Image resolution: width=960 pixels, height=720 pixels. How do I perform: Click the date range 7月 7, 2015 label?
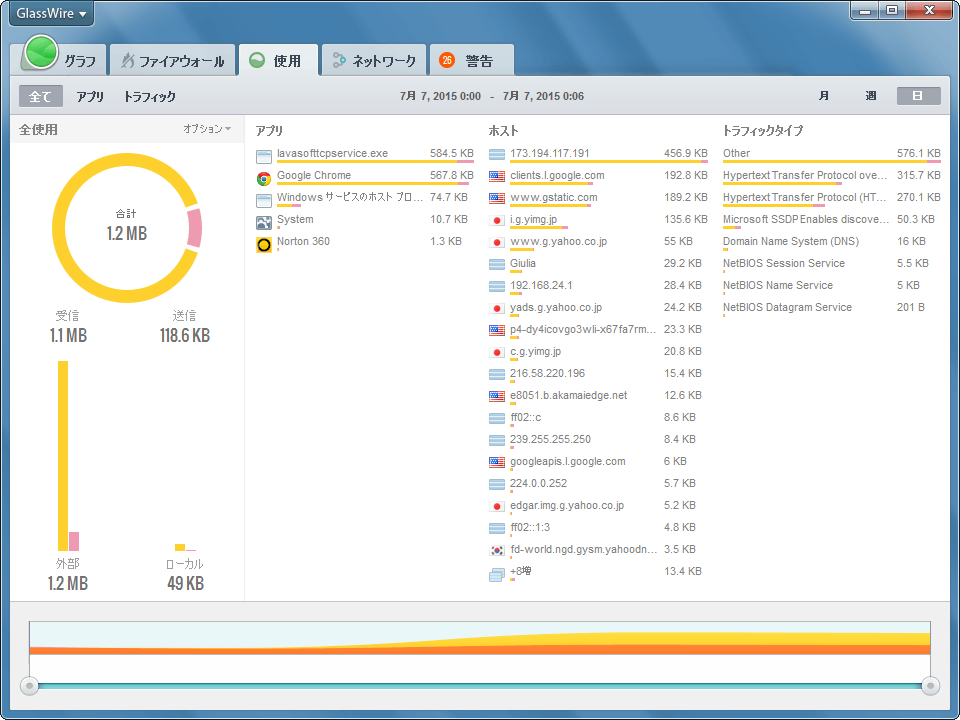[x=492, y=96]
